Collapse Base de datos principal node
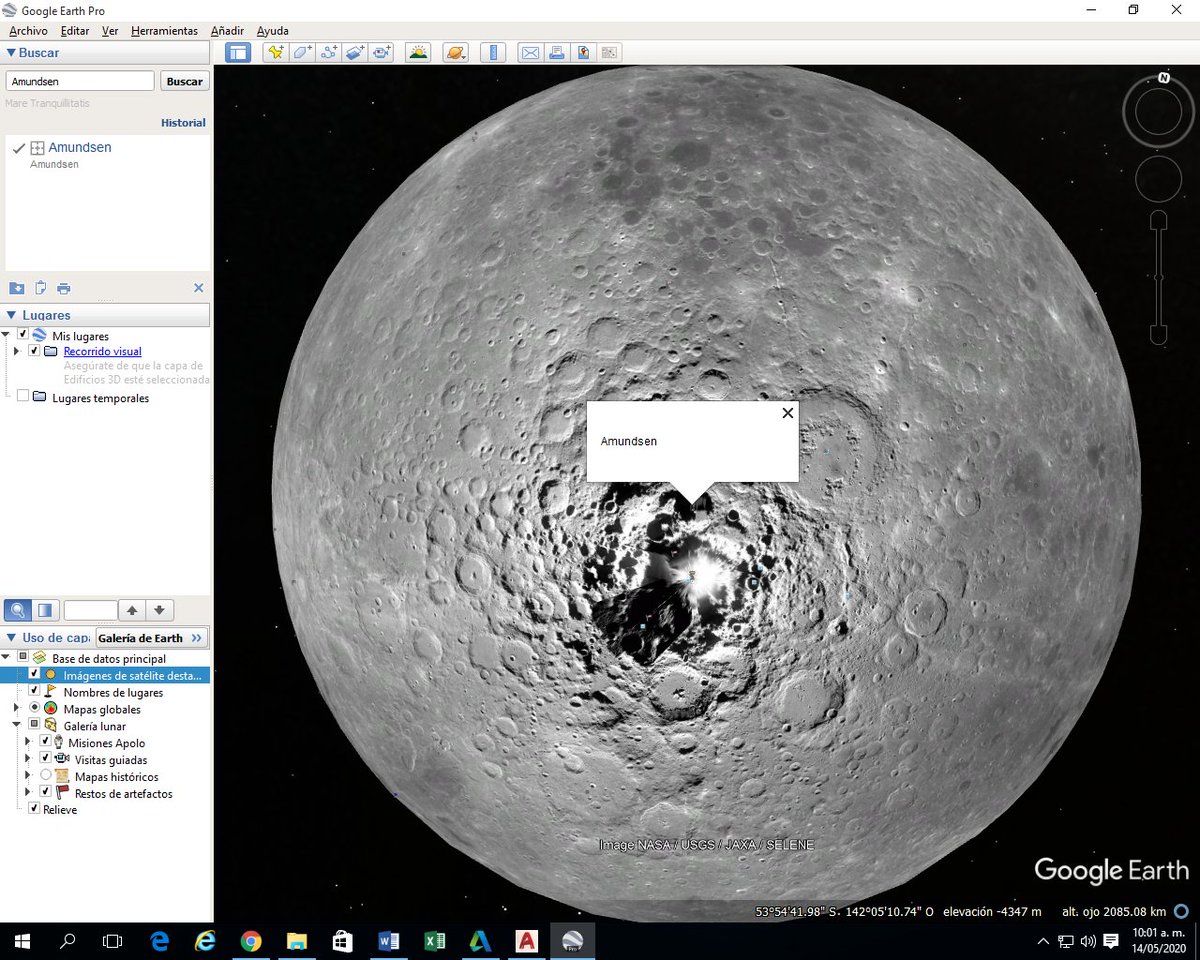The width and height of the screenshot is (1200, 960). tap(6, 657)
